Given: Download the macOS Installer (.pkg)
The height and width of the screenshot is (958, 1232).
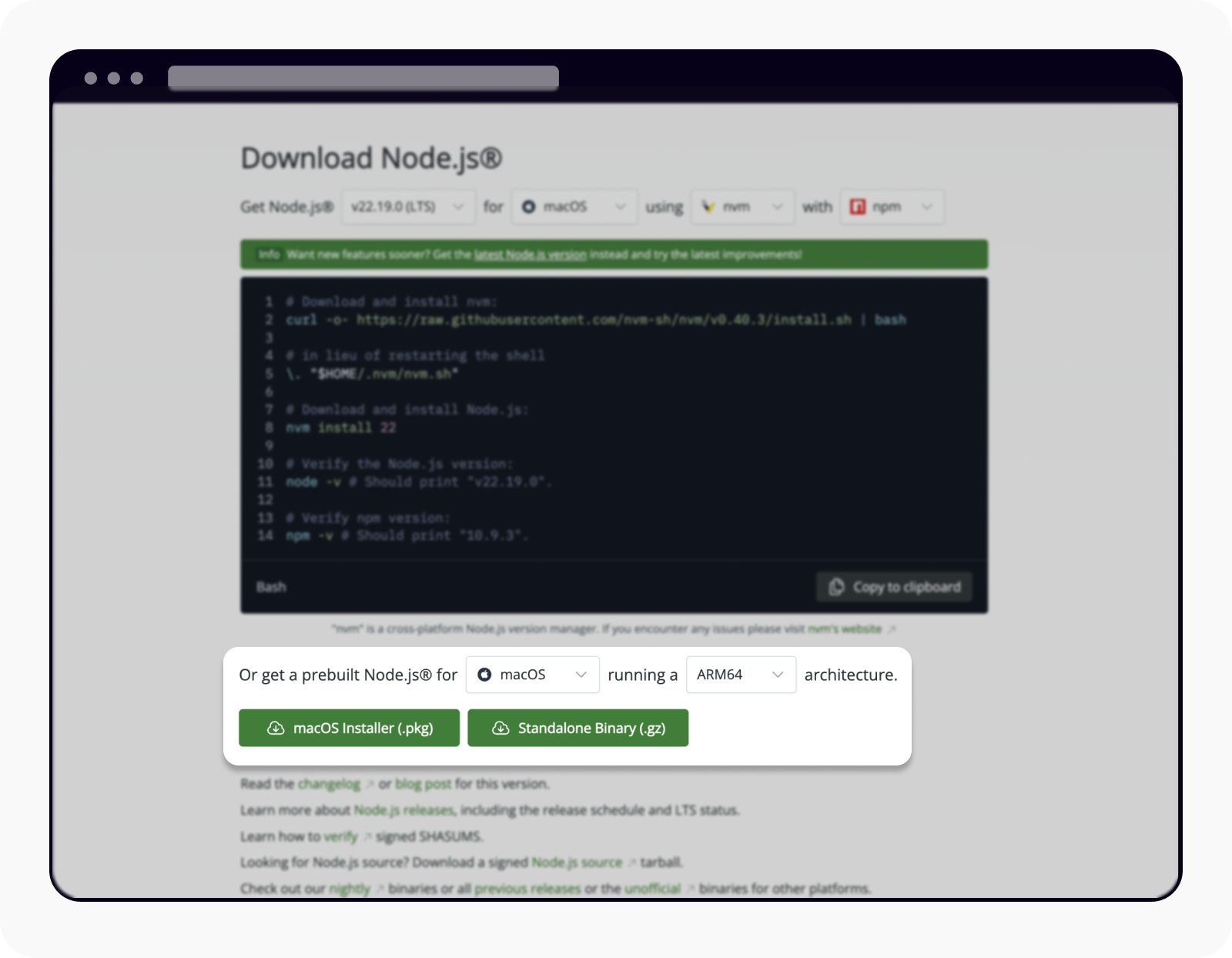Looking at the screenshot, I should (349, 728).
